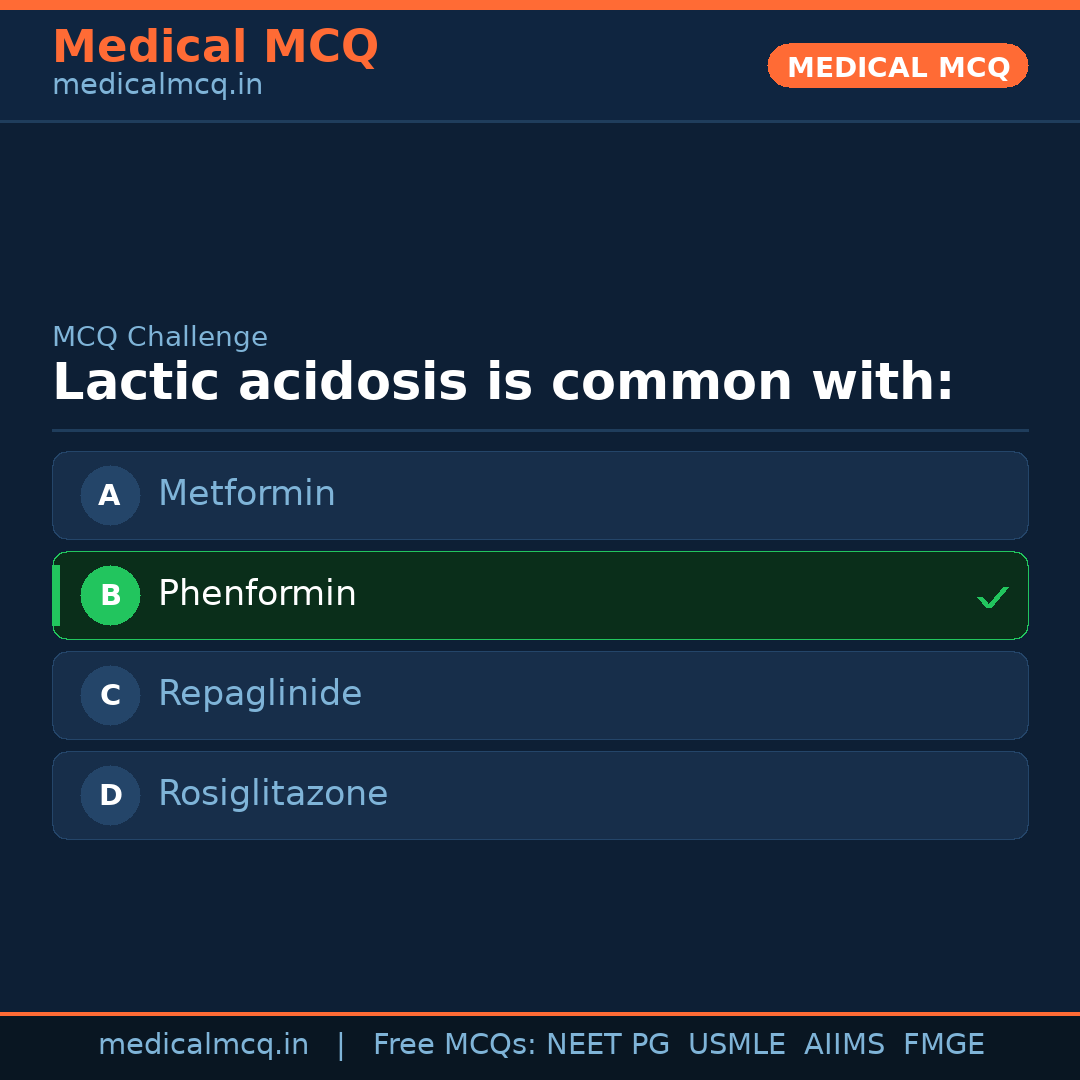Open medicalmcq.in link in the footer
This screenshot has height=1080, width=1080.
pyautogui.click(x=203, y=1045)
